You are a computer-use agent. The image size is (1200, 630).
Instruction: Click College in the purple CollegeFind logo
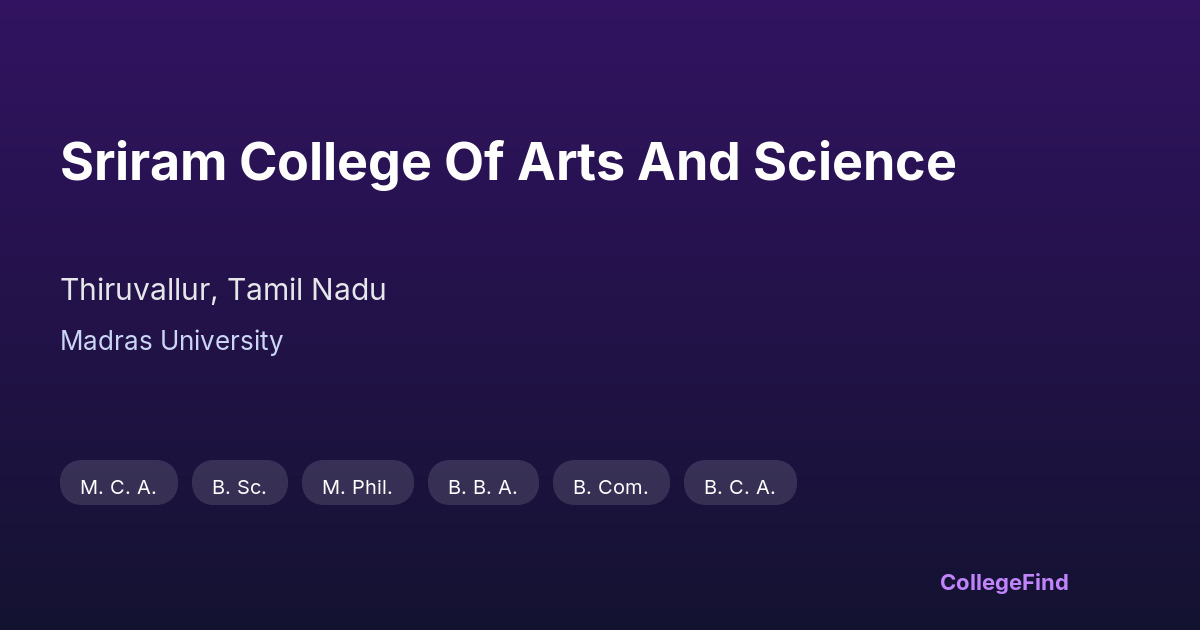pyautogui.click(x=981, y=582)
